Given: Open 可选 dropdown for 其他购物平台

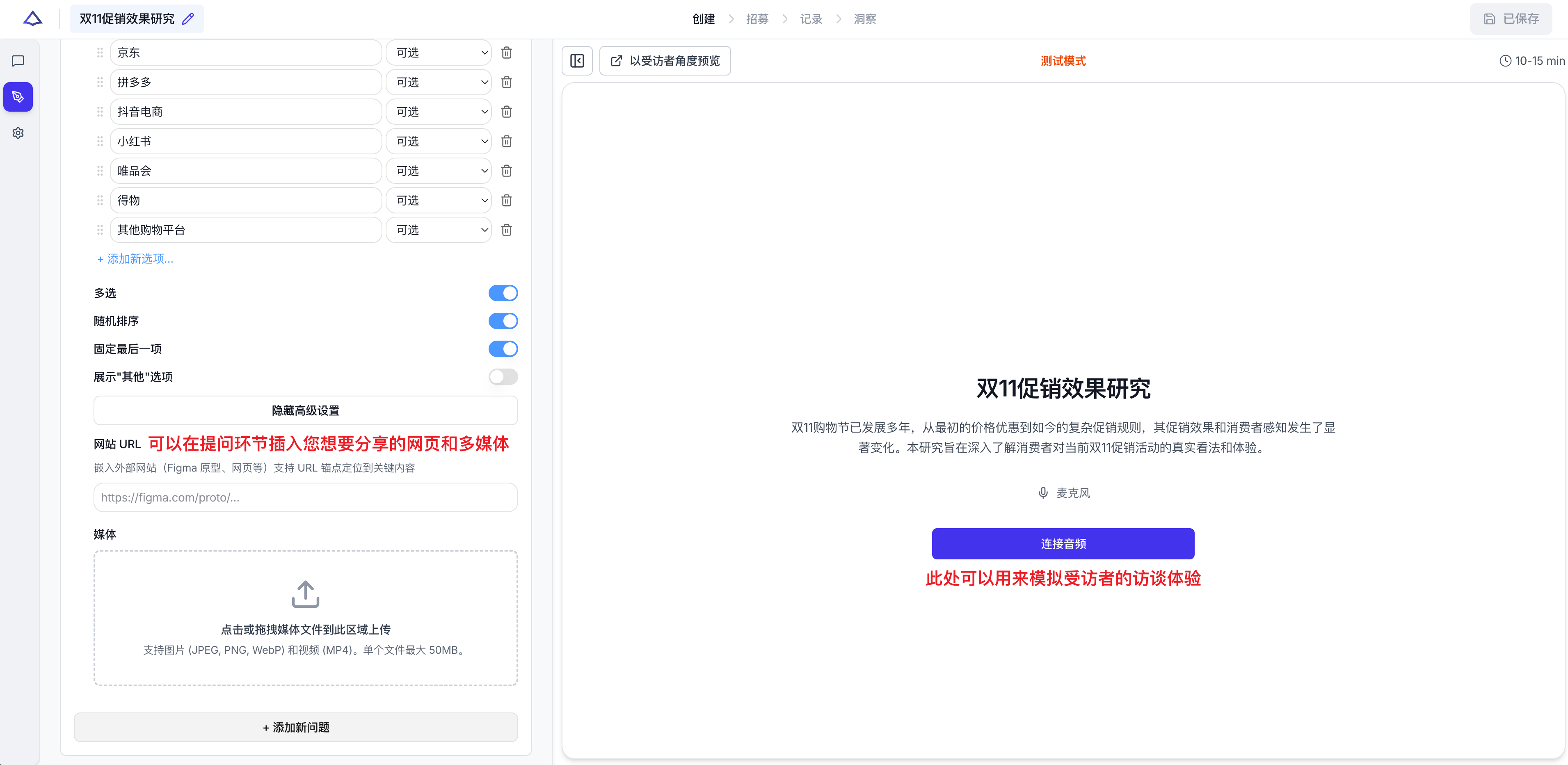Looking at the screenshot, I should click(x=439, y=230).
